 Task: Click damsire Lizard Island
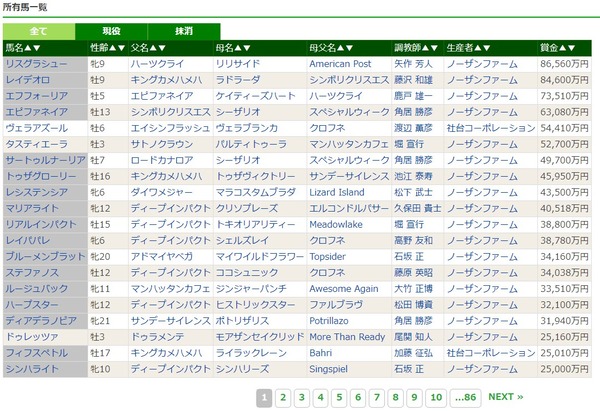(337, 192)
